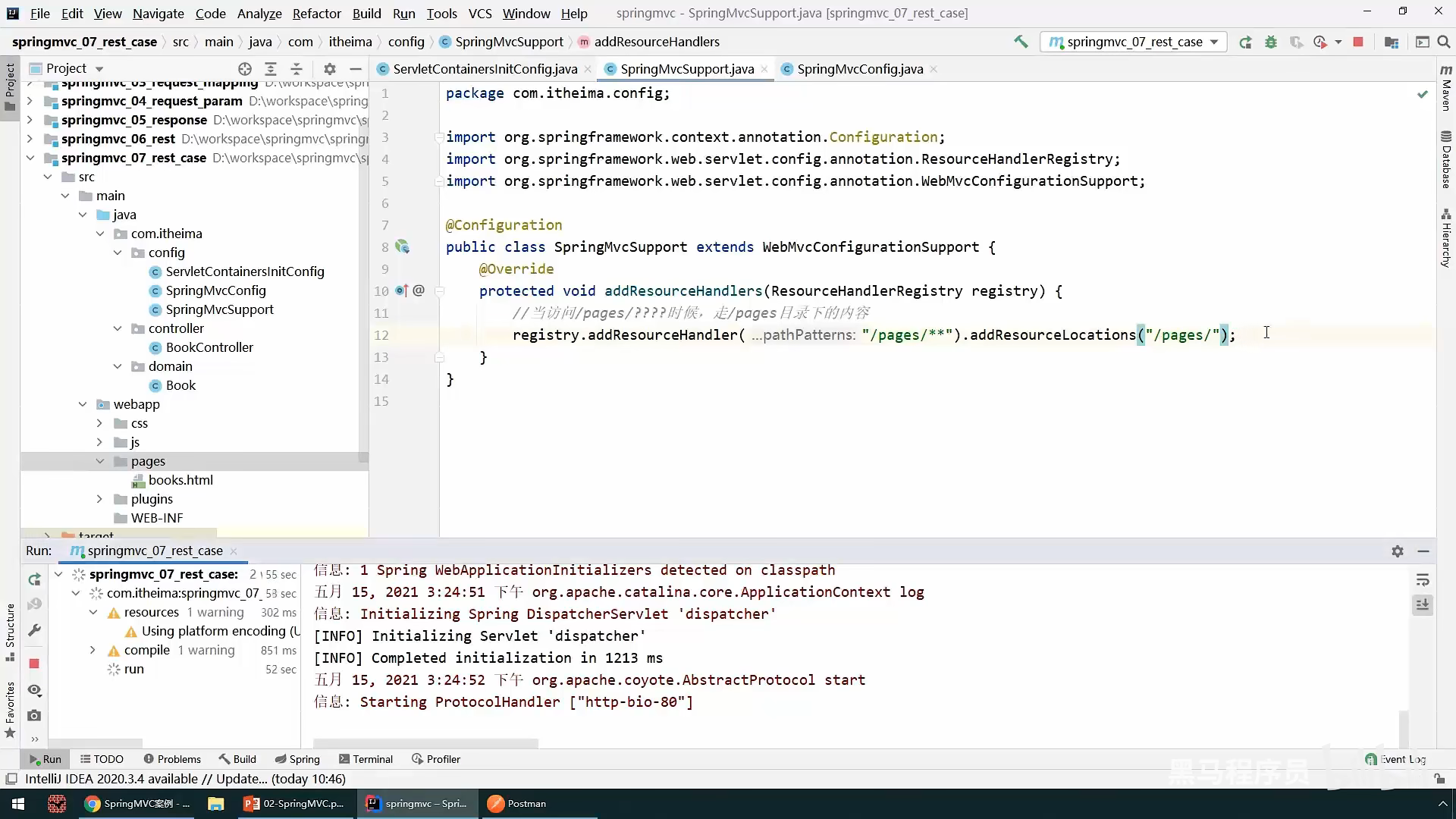Rerun springmvc_07_rest_case in Run panel

pyautogui.click(x=34, y=580)
